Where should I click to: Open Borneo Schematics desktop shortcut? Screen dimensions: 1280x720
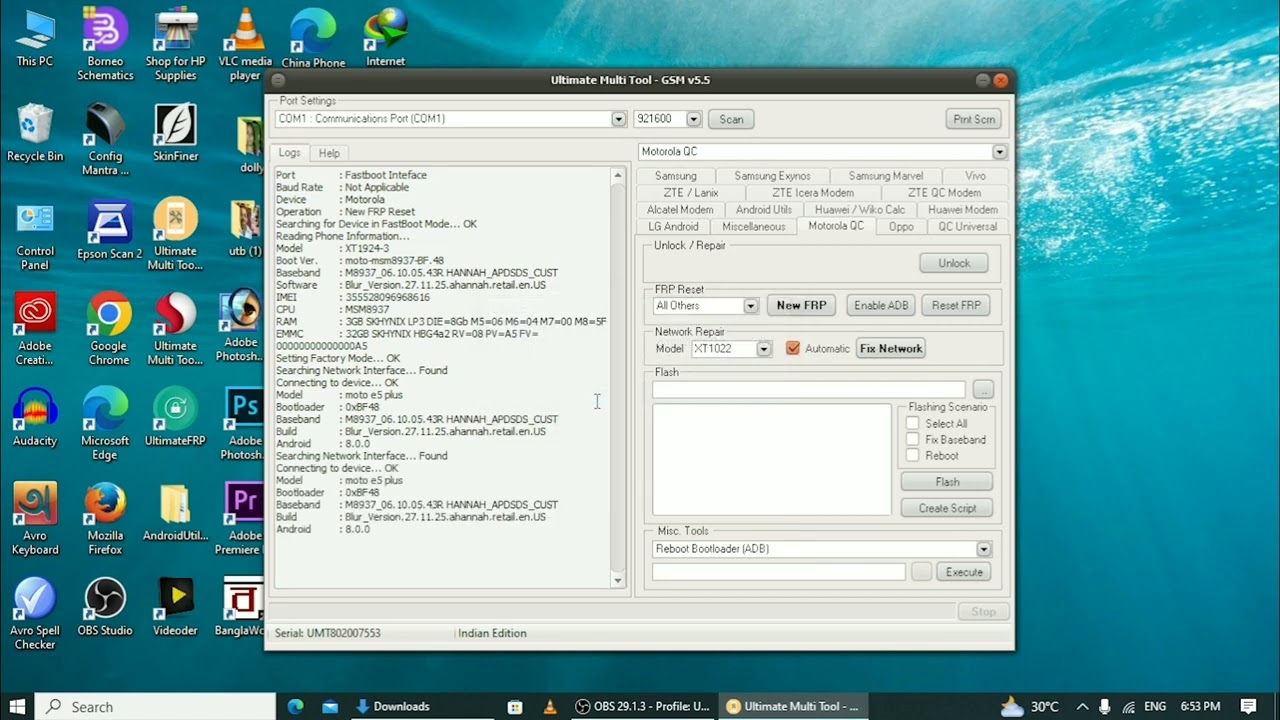[x=105, y=45]
